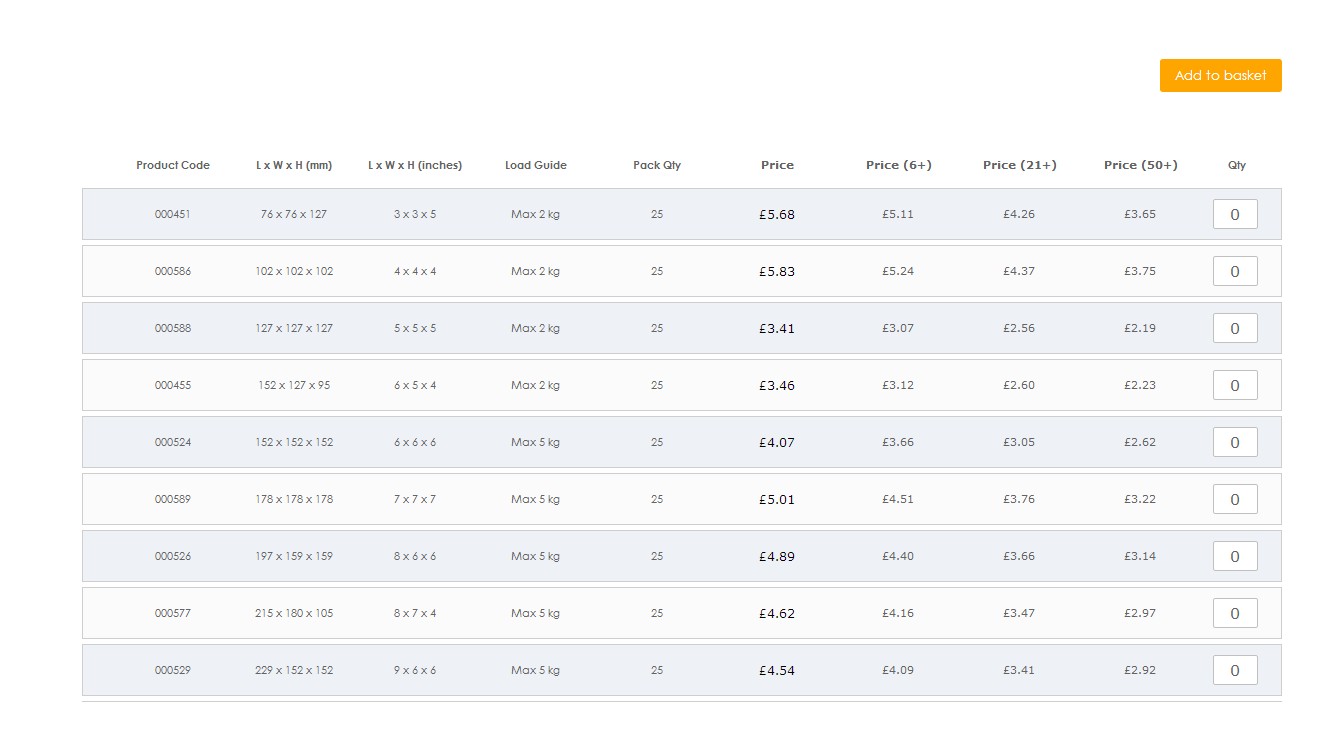Click the quantity input for product 000524

(x=1234, y=442)
